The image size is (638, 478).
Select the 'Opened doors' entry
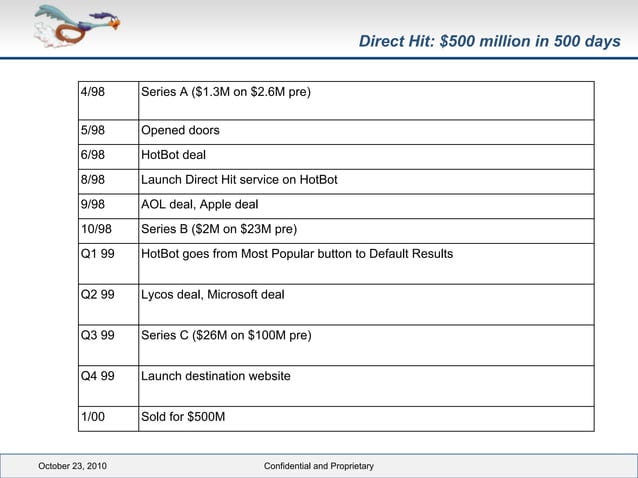pyautogui.click(x=180, y=130)
